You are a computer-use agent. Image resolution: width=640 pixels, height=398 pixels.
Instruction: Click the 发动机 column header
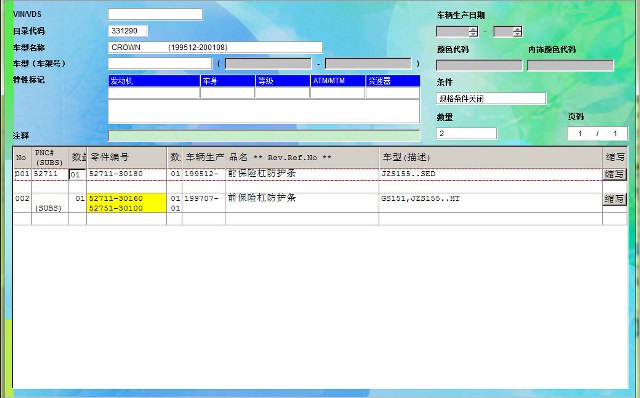pos(154,81)
